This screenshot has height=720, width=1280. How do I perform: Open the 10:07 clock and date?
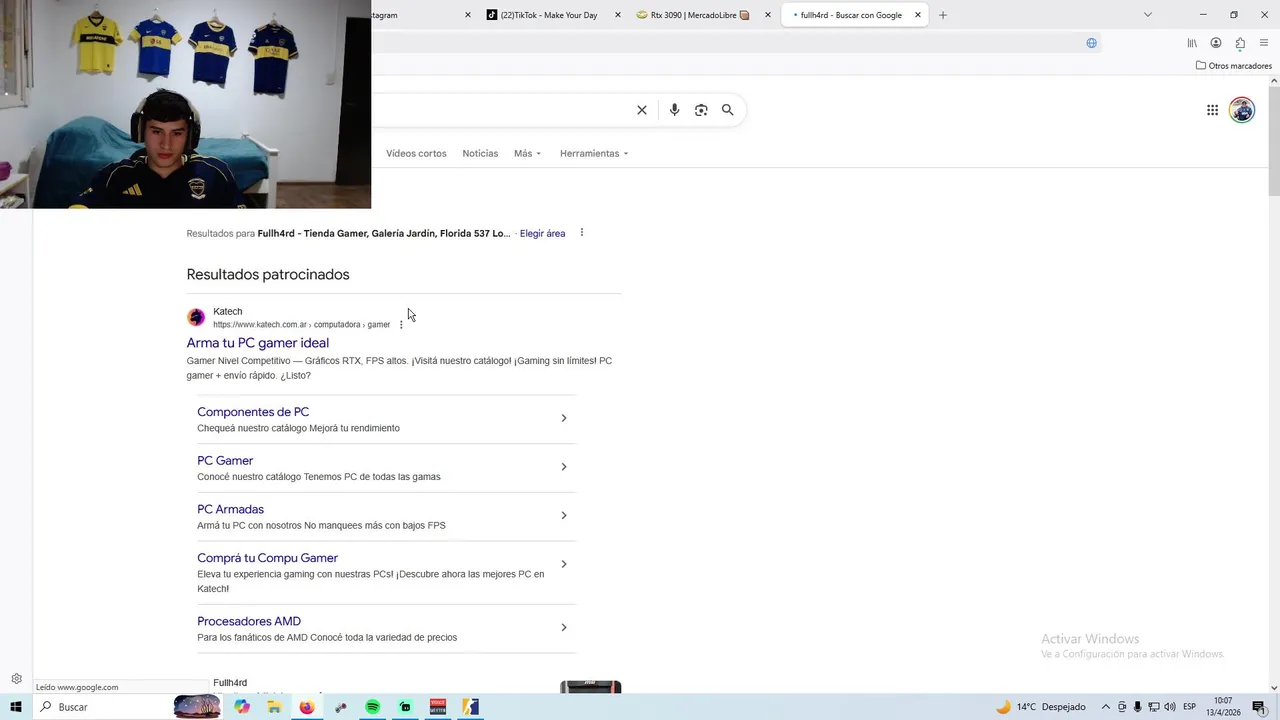click(x=1225, y=707)
